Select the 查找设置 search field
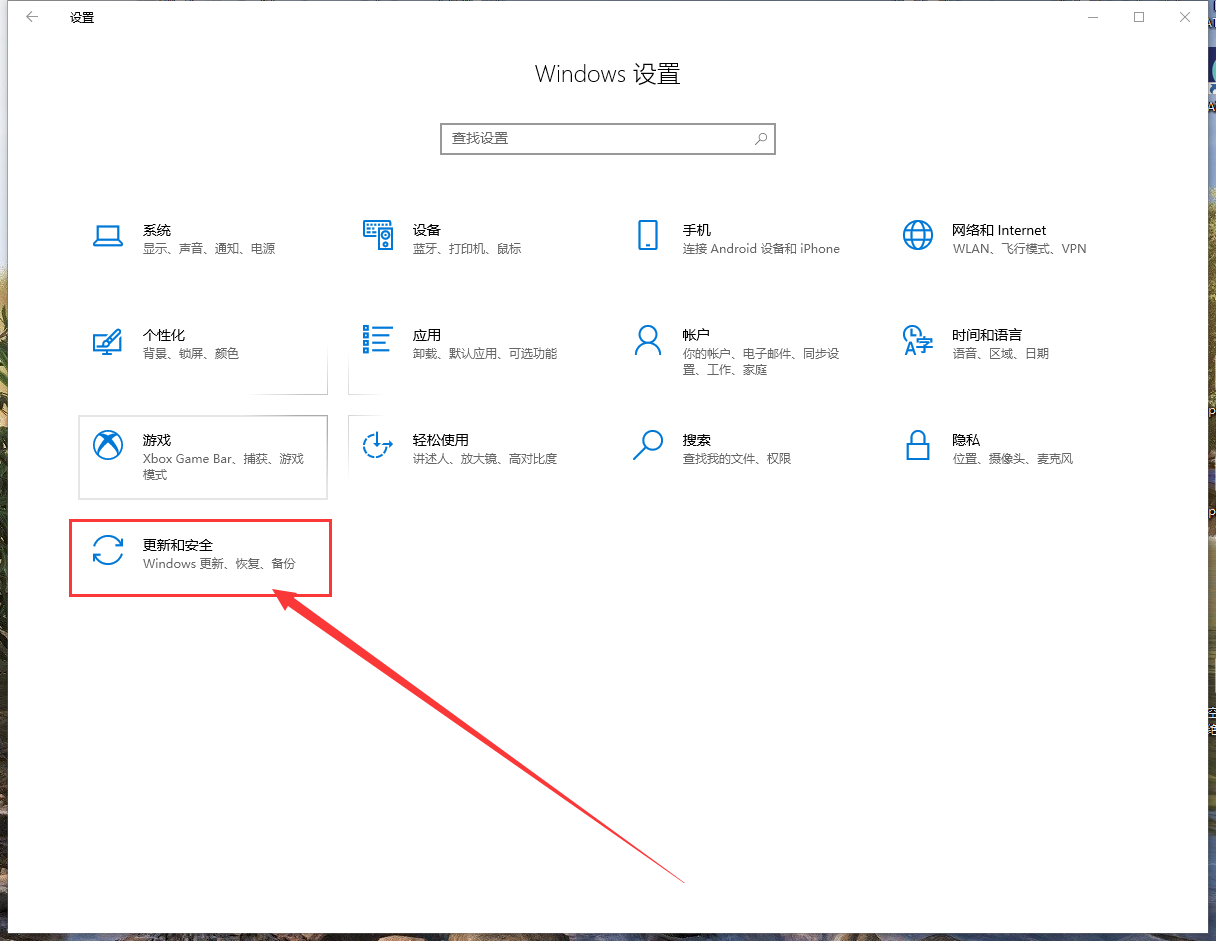Screen dimensions: 1216x941 click(x=590, y=138)
